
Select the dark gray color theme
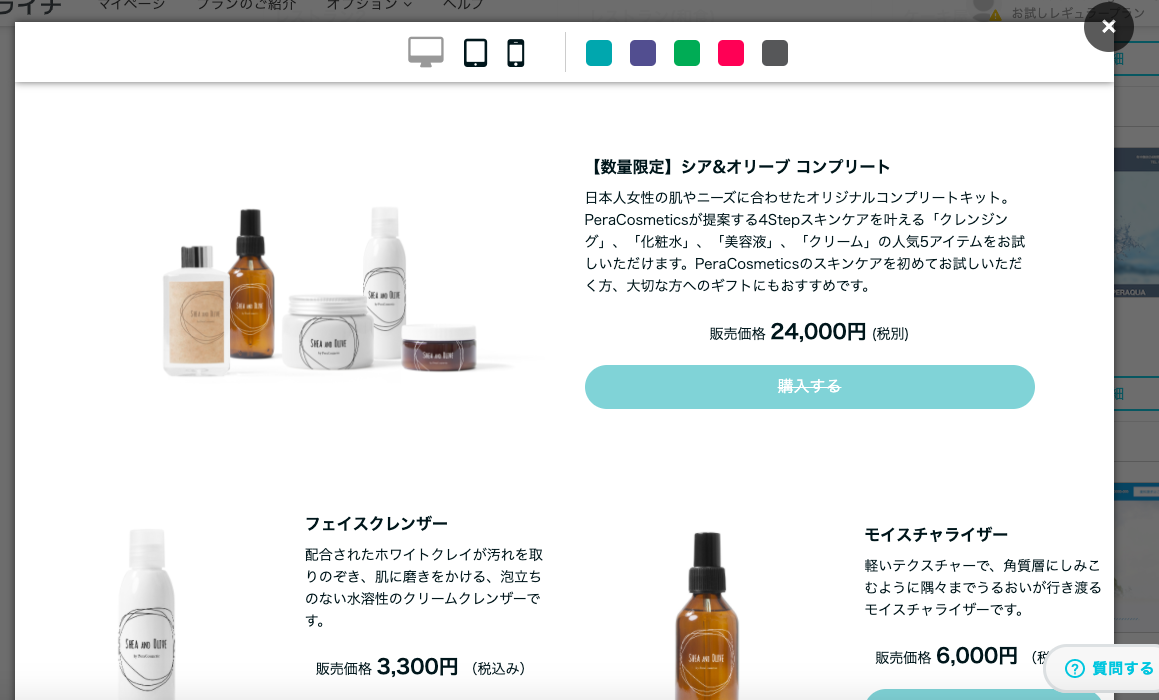point(775,53)
